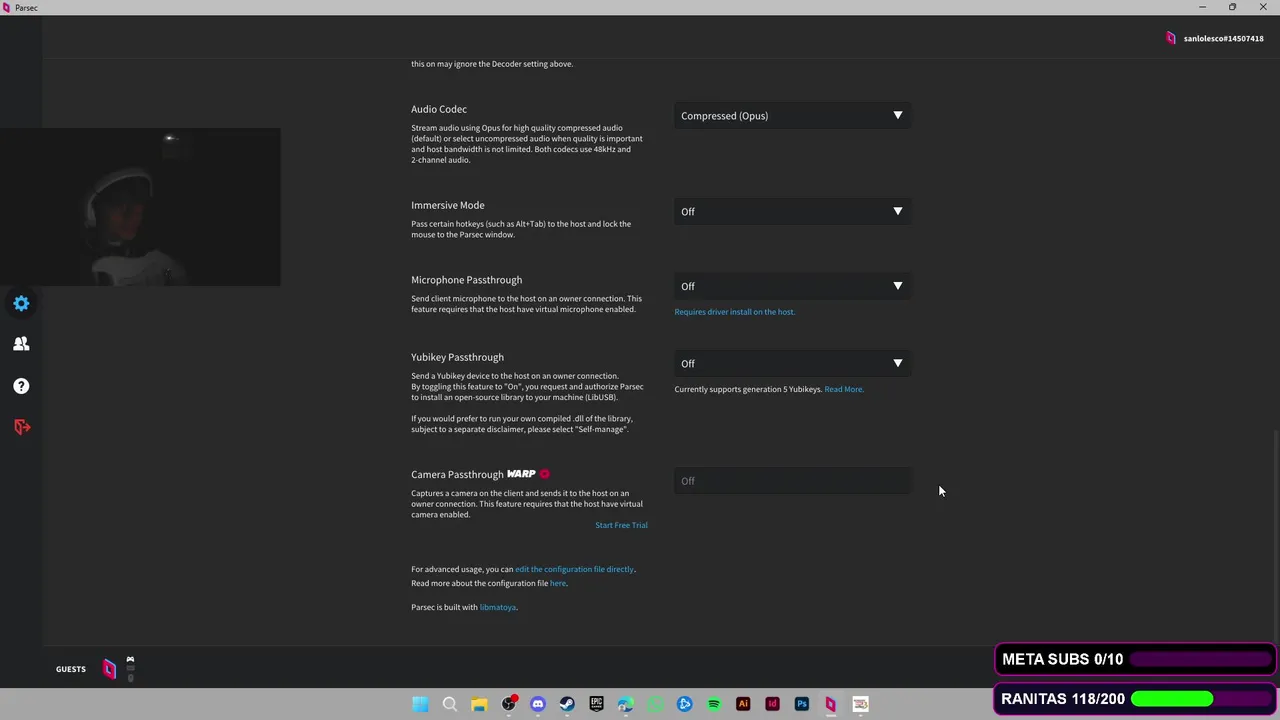Viewport: 1280px width, 720px height.
Task: Open the last app icon on the taskbar
Action: pyautogui.click(x=860, y=704)
